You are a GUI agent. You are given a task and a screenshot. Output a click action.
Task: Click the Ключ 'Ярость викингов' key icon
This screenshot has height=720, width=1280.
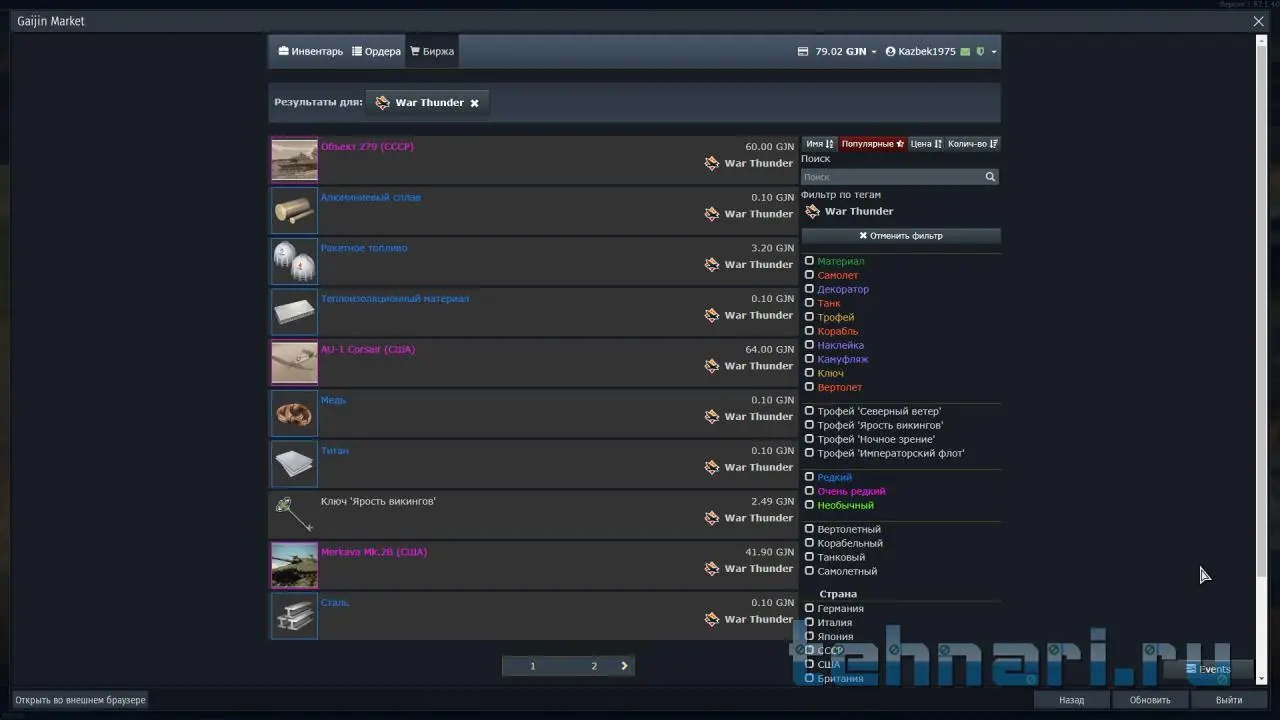(294, 515)
